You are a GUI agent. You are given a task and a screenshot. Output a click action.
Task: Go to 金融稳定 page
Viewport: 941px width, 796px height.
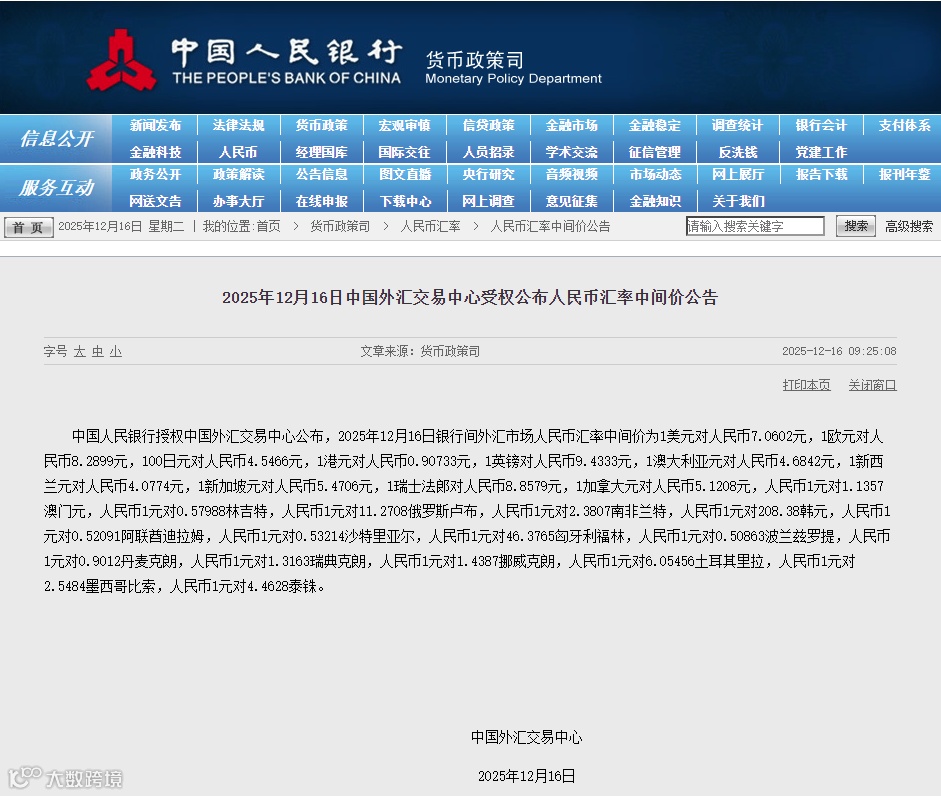tap(655, 125)
